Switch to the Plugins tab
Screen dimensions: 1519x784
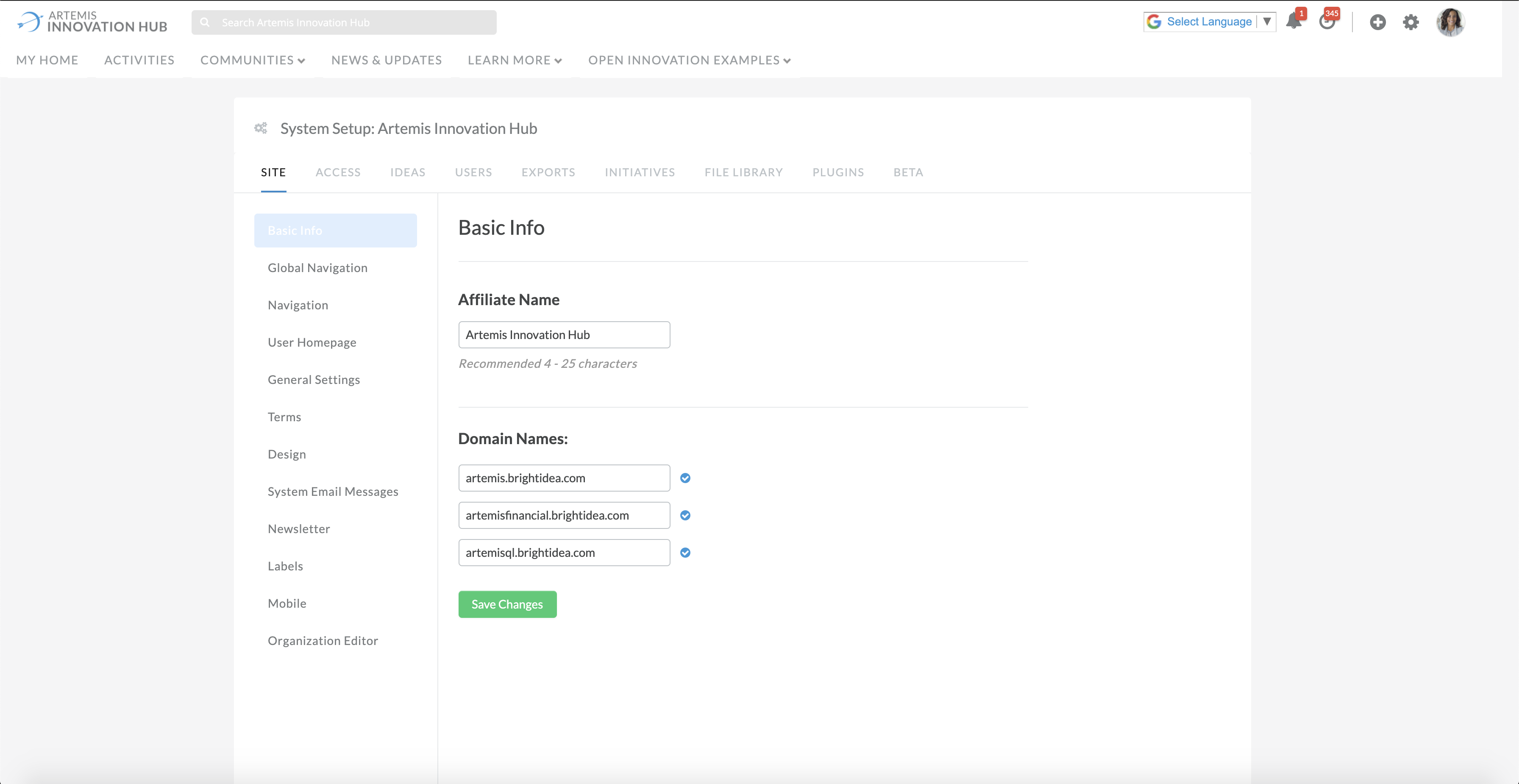[x=838, y=172]
